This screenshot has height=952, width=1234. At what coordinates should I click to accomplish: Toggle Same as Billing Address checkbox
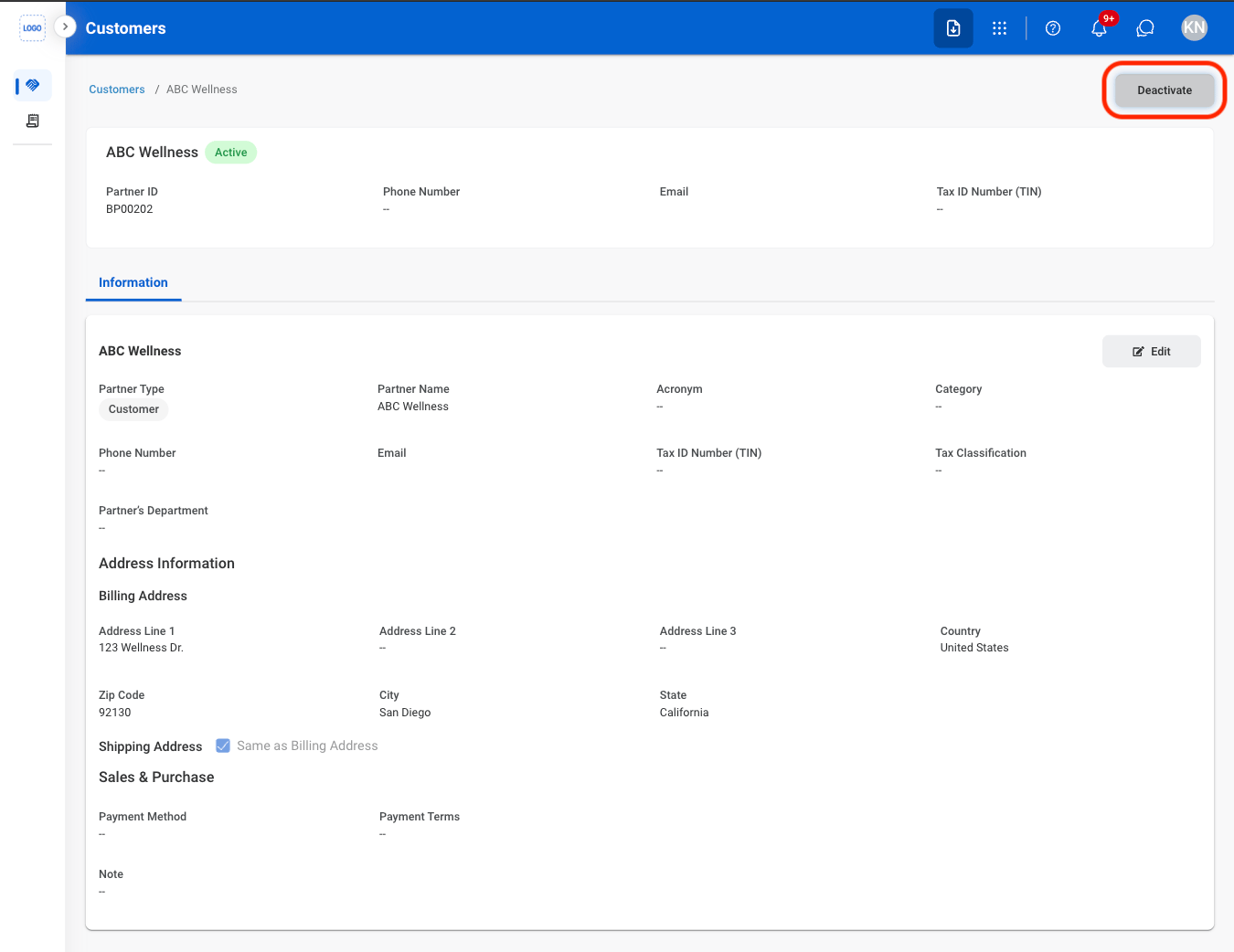click(x=223, y=746)
